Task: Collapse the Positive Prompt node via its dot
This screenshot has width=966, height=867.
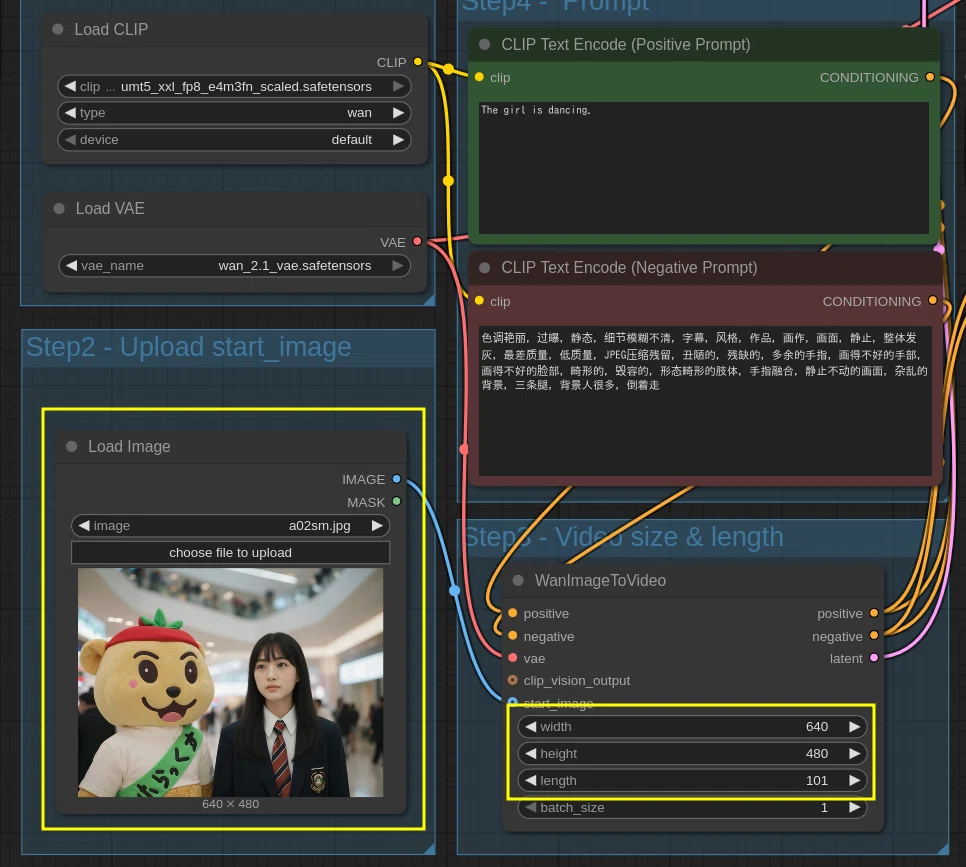Action: (x=485, y=44)
